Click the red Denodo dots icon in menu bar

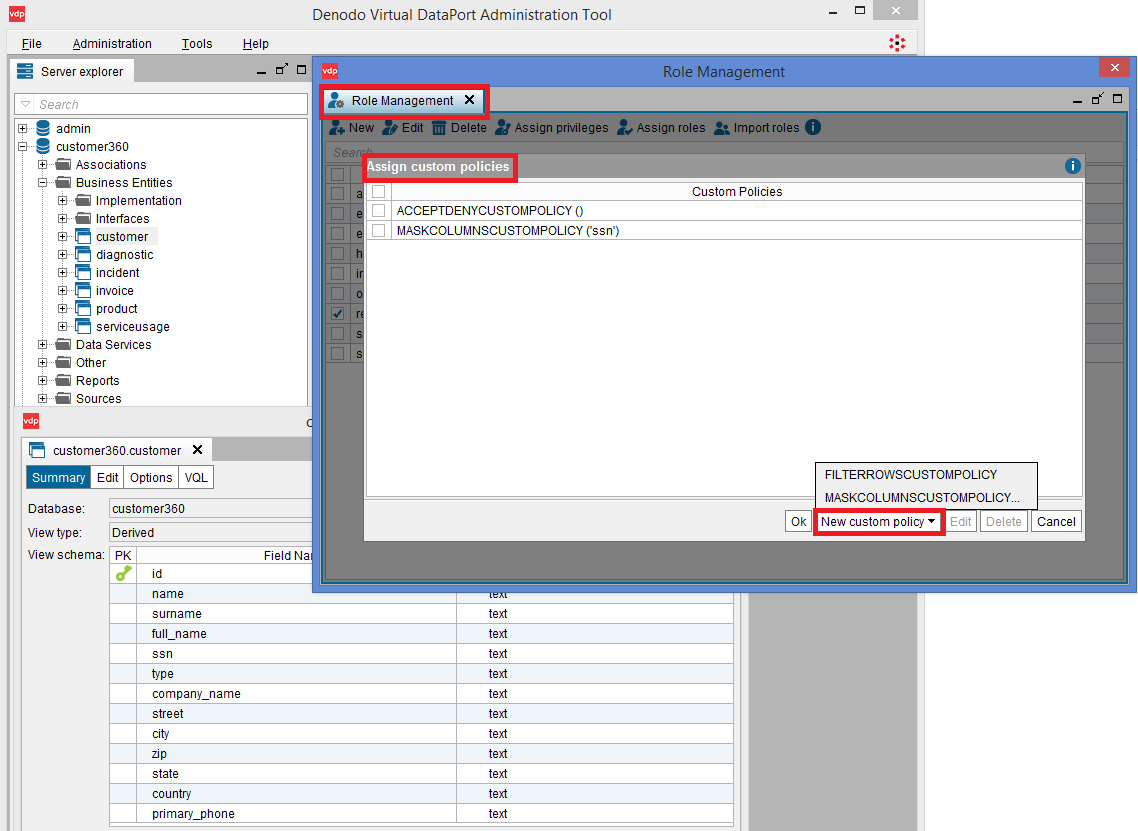point(897,43)
